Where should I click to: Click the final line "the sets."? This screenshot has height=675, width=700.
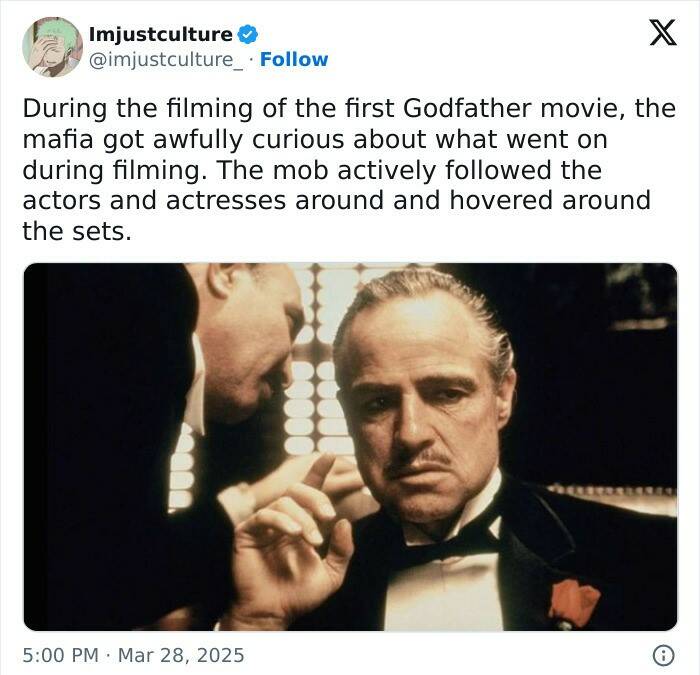pos(77,231)
